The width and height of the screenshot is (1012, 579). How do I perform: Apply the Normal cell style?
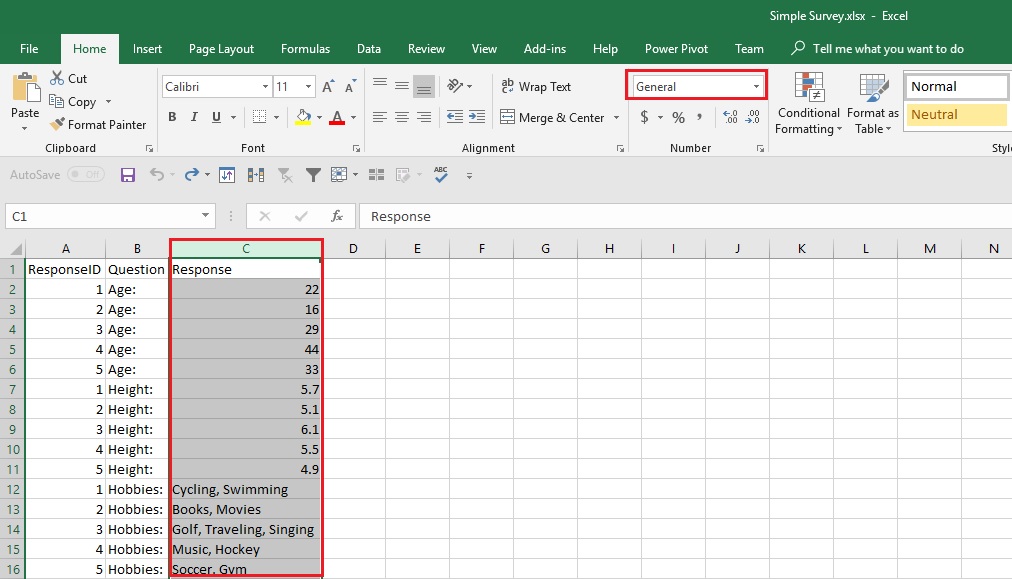click(955, 86)
